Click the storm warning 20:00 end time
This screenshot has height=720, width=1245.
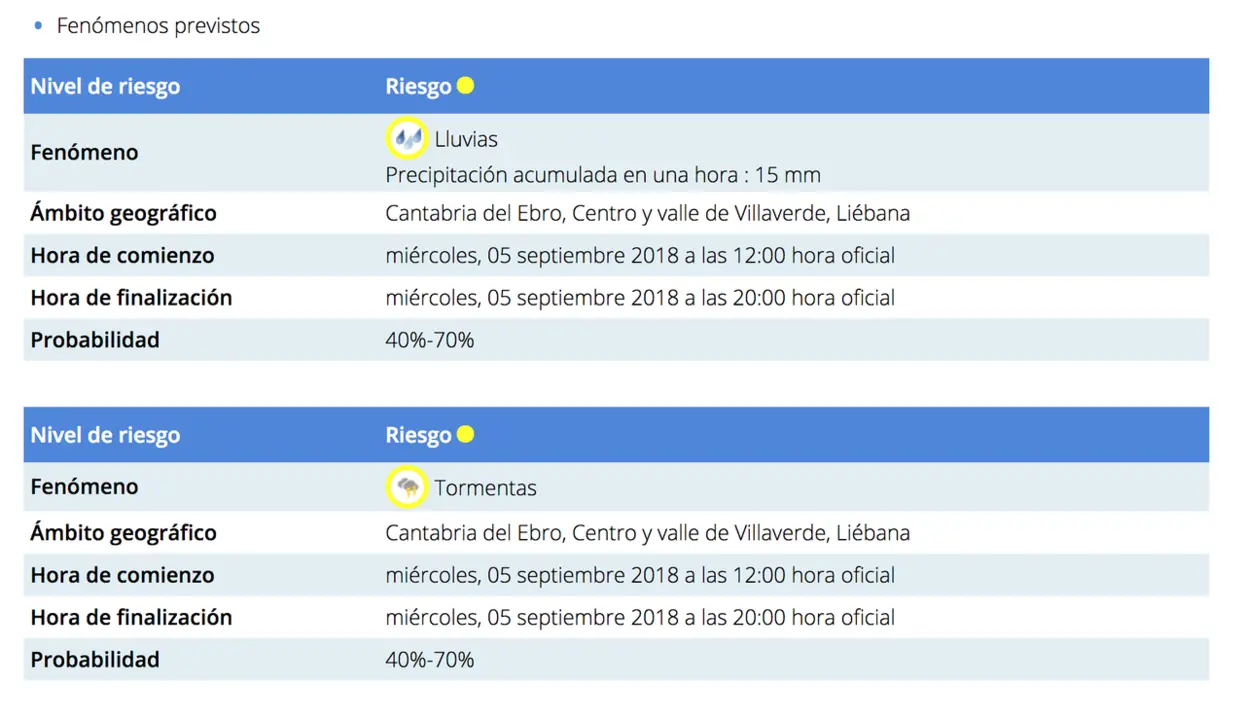[759, 618]
